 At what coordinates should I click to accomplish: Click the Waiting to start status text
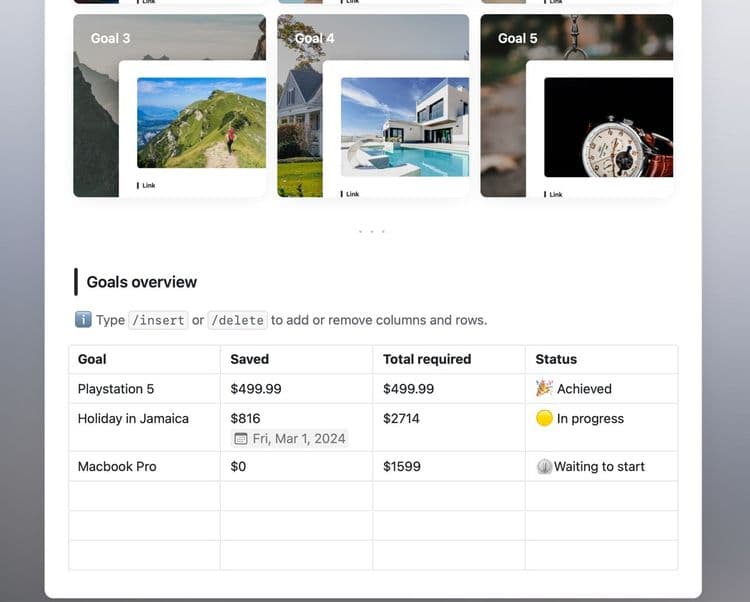tap(599, 466)
